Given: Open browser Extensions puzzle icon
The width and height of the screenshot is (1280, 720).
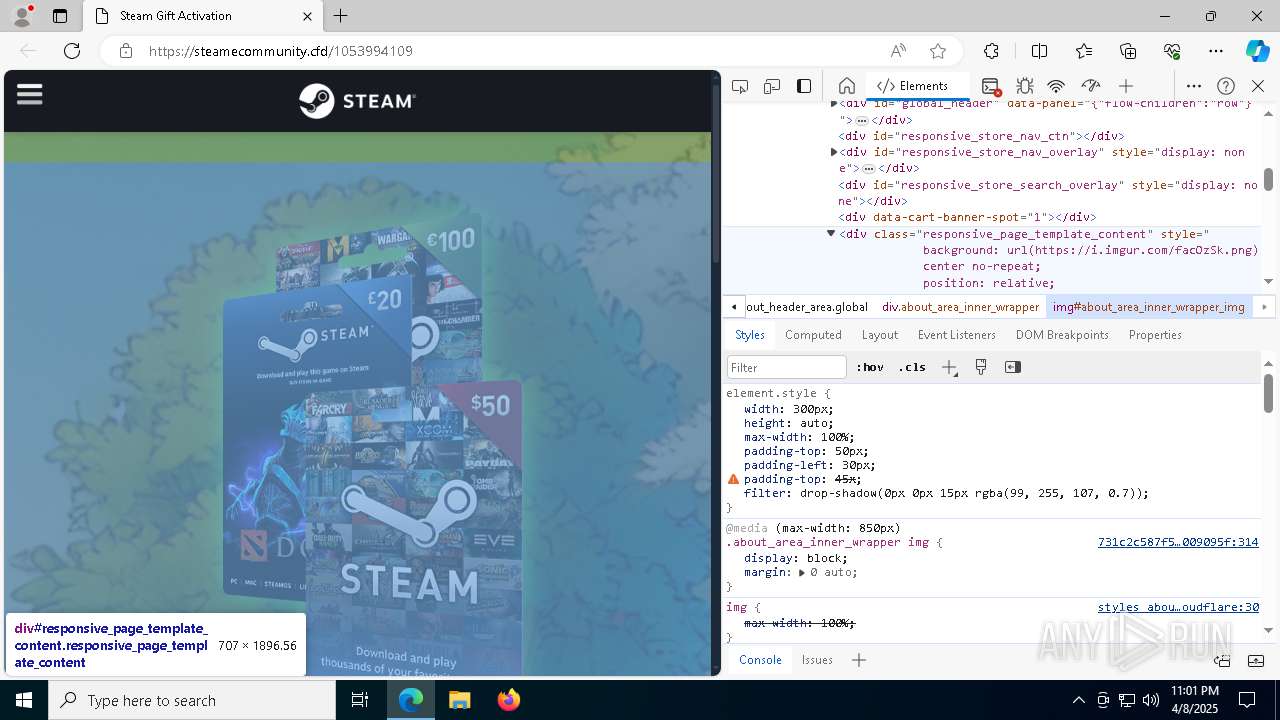Looking at the screenshot, I should (x=991, y=51).
